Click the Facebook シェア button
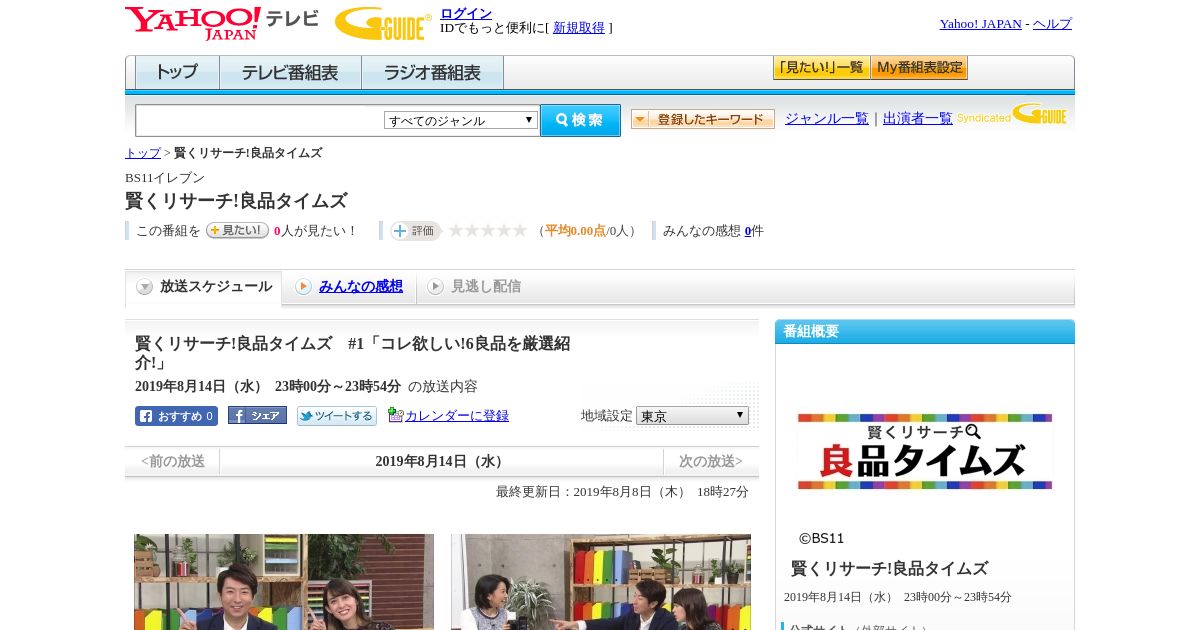Image resolution: width=1200 pixels, height=630 pixels. [257, 415]
